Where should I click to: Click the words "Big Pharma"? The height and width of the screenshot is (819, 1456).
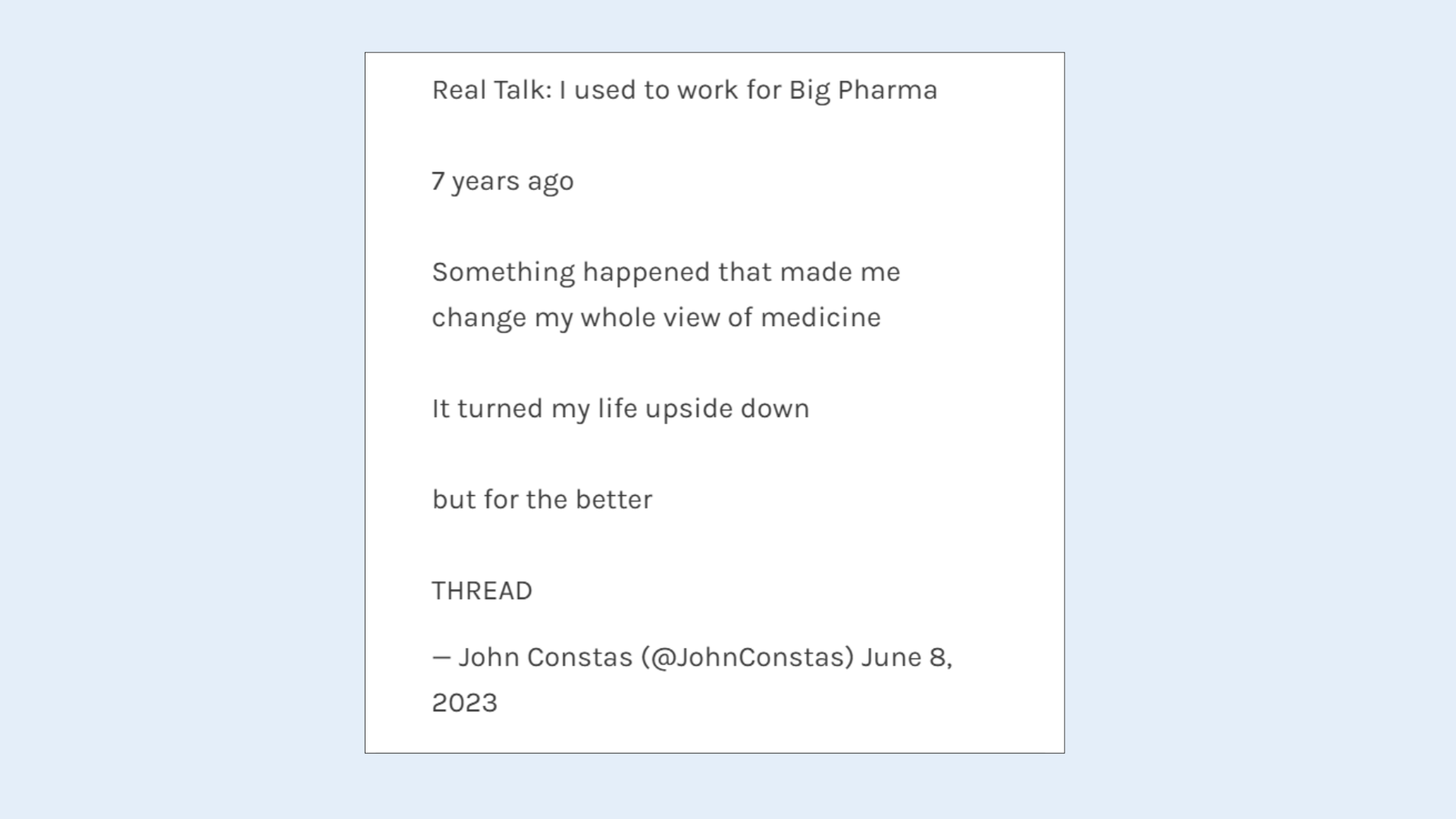click(863, 90)
